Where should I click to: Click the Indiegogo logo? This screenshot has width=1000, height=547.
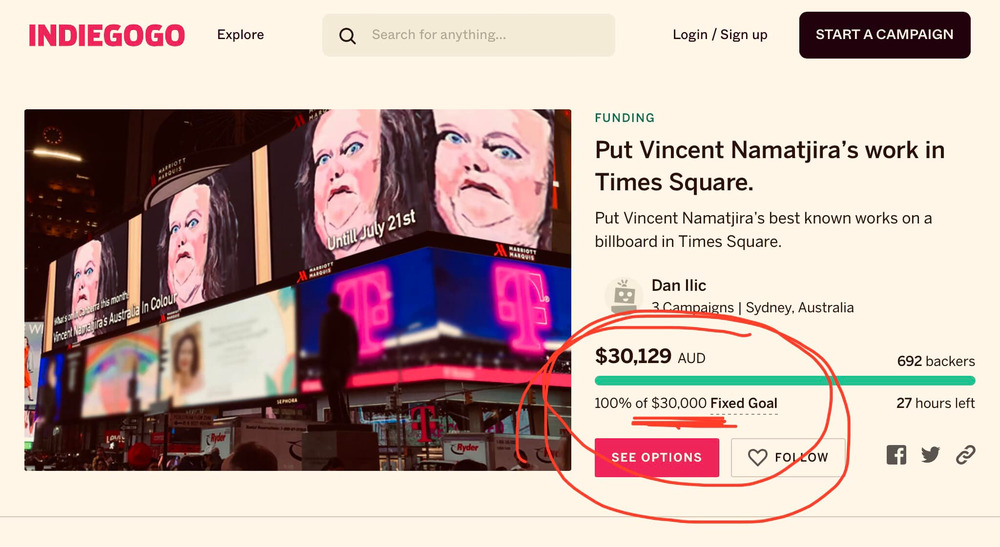(x=107, y=35)
